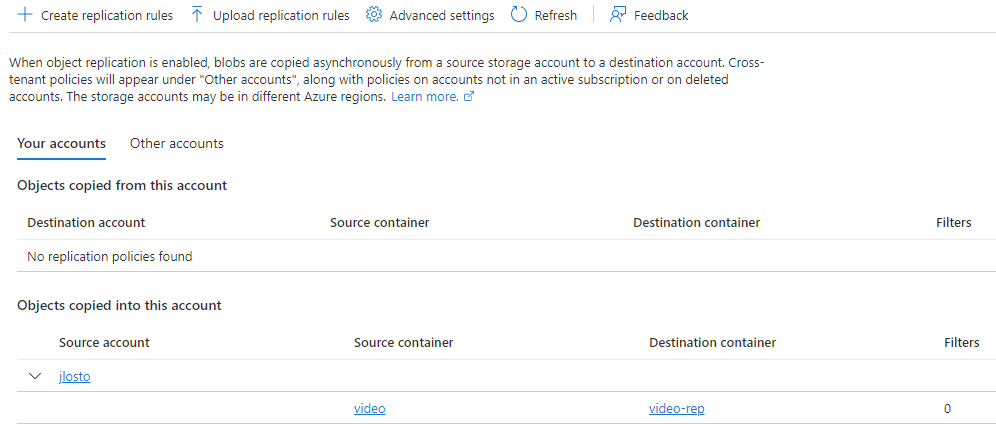Click the plus icon for creating replication rules
This screenshot has width=996, height=430.
tap(25, 15)
